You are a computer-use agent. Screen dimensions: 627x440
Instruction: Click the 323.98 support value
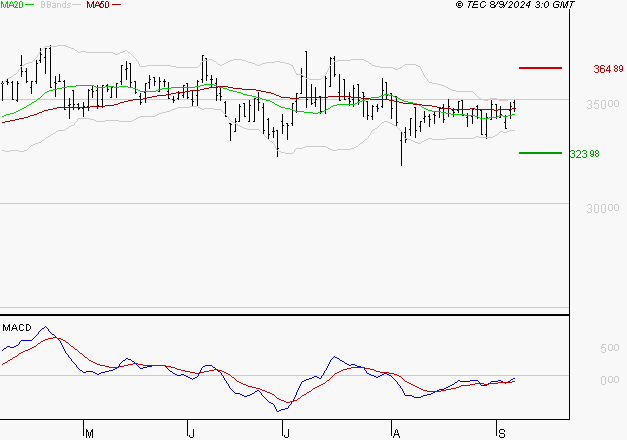coord(585,154)
